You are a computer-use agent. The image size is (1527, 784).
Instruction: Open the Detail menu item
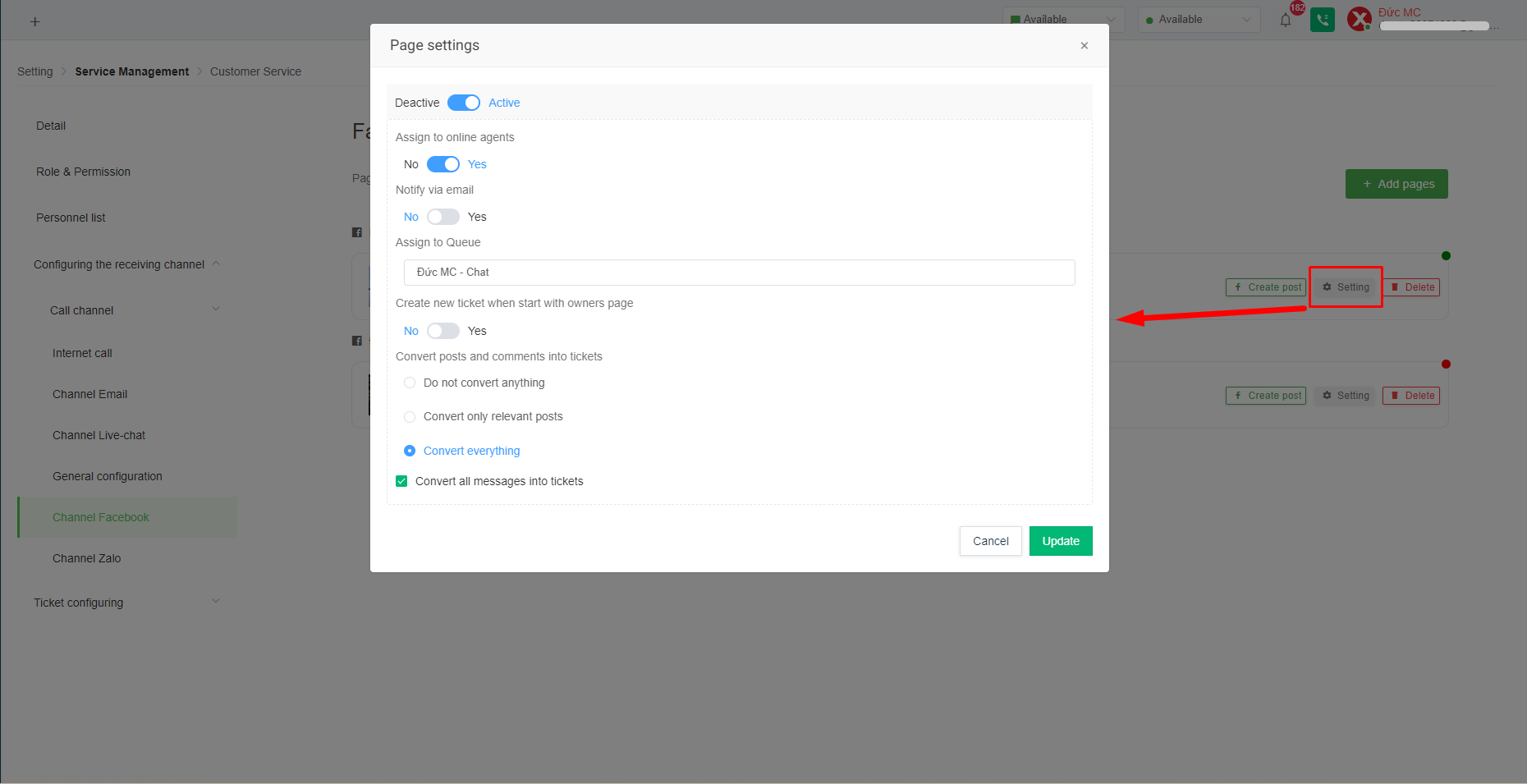click(51, 126)
